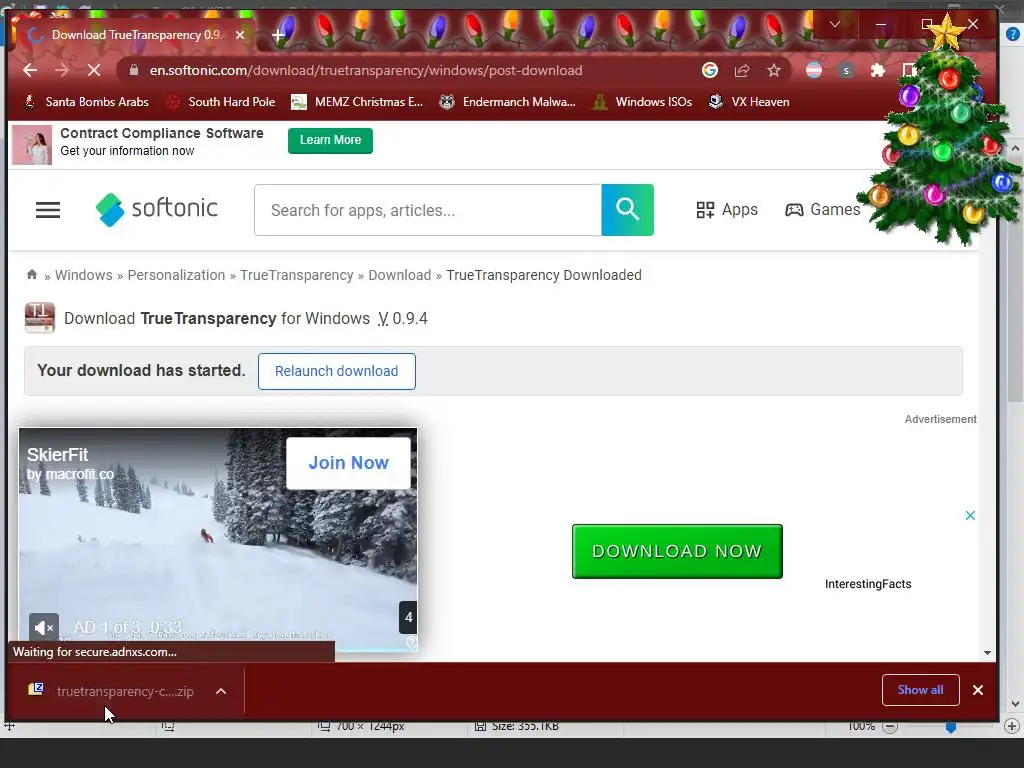
Task: Open the Games section
Action: click(823, 210)
